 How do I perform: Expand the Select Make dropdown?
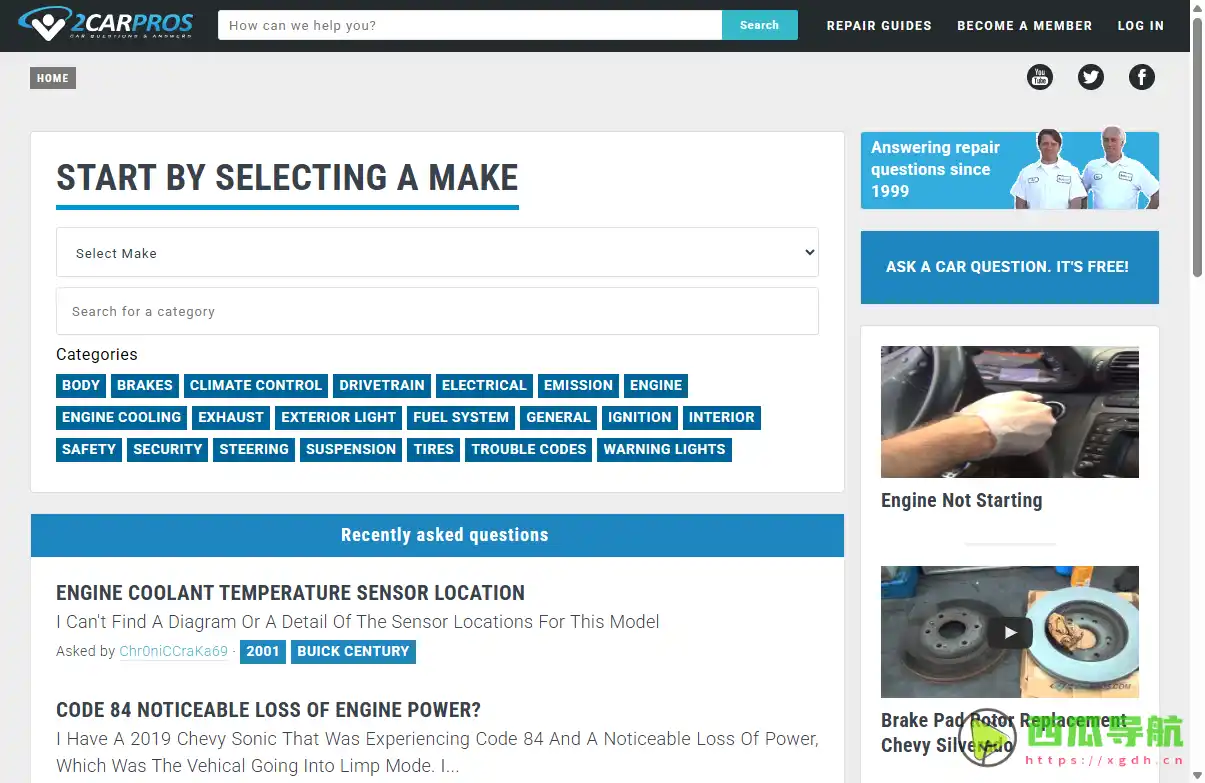pos(437,253)
